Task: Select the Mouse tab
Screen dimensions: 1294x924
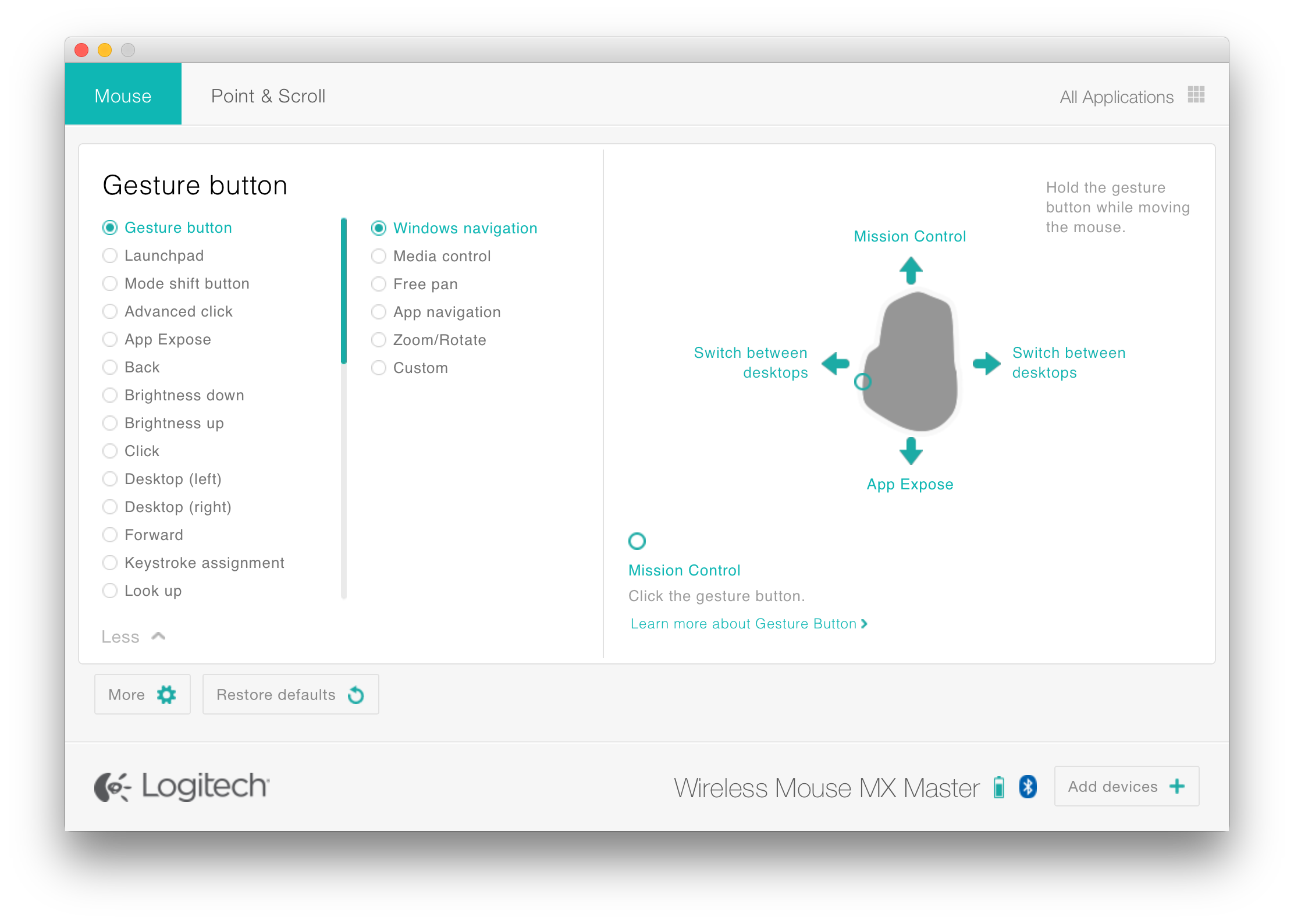Action: [x=123, y=96]
